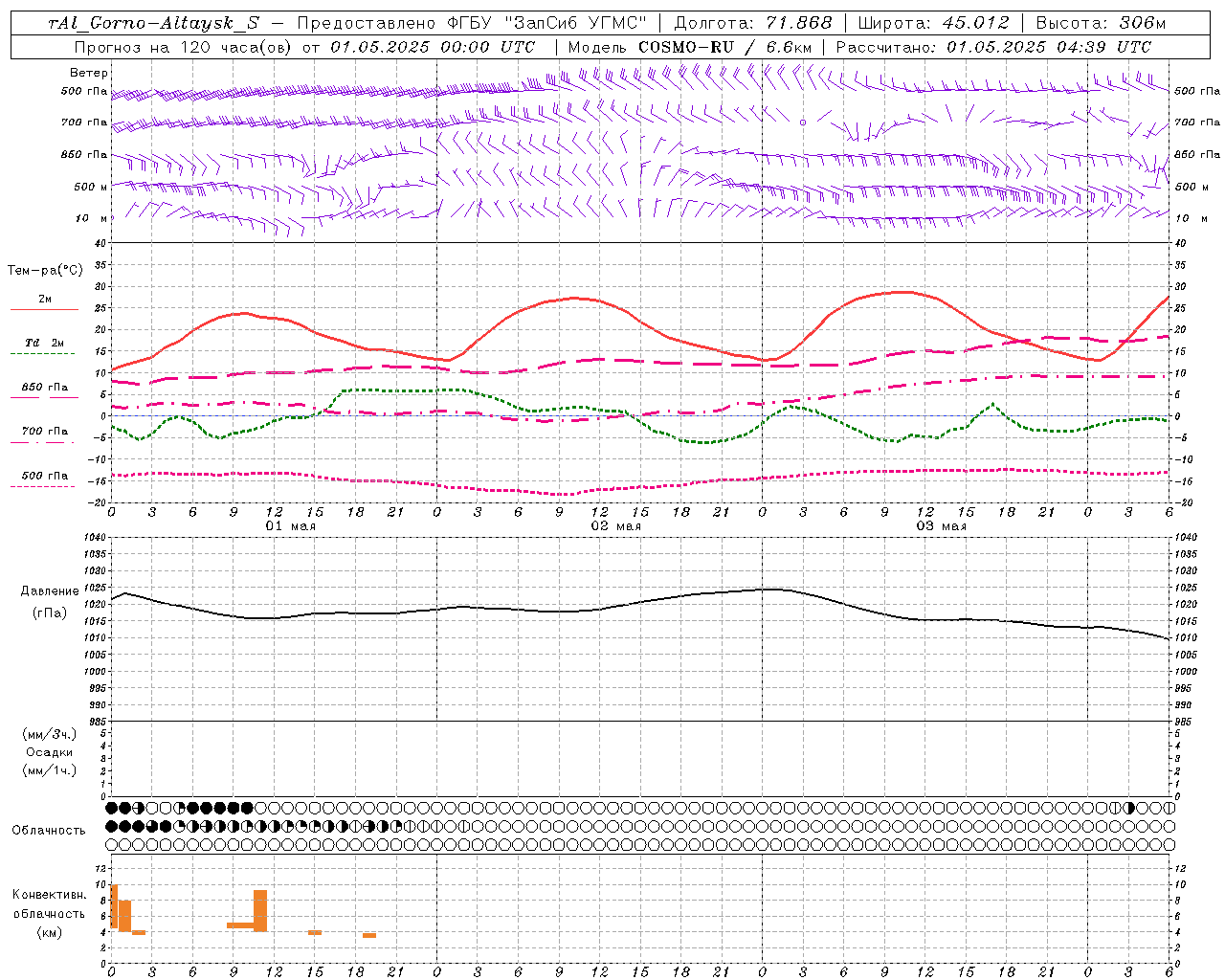Click the 03 мая date label
The width and height of the screenshot is (1225, 980).
(x=941, y=526)
